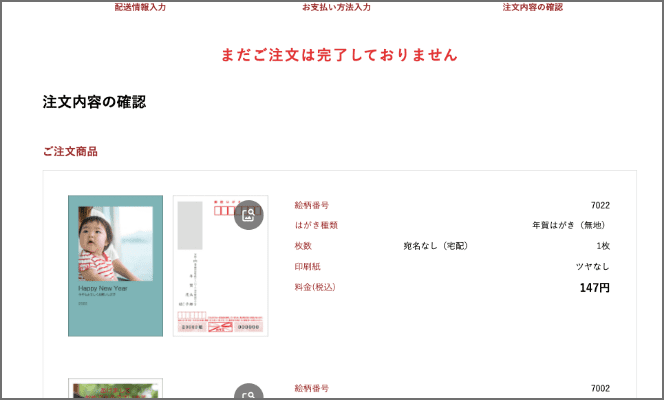Viewport: 664px width, 400px height.
Task: Select the 配送情報入力 step
Action: point(140,7)
